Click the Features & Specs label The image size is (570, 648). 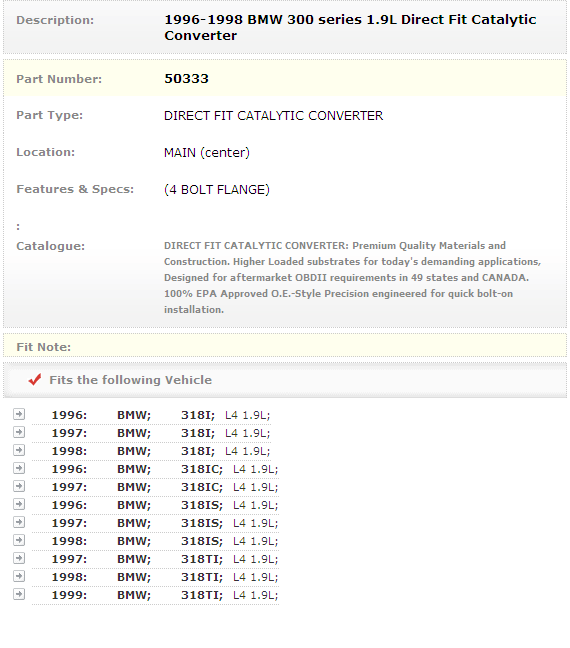pyautogui.click(x=75, y=189)
